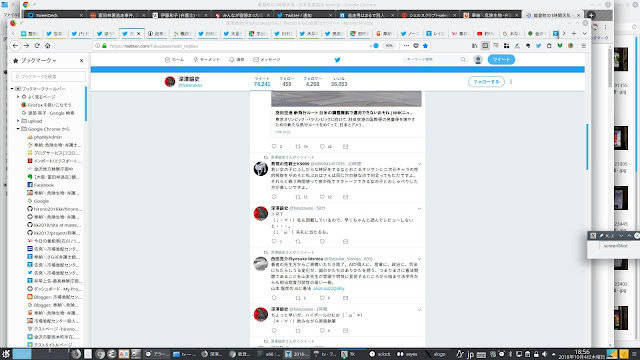640x360 pixels.
Task: Click the blue ツイート button
Action: tap(501, 60)
